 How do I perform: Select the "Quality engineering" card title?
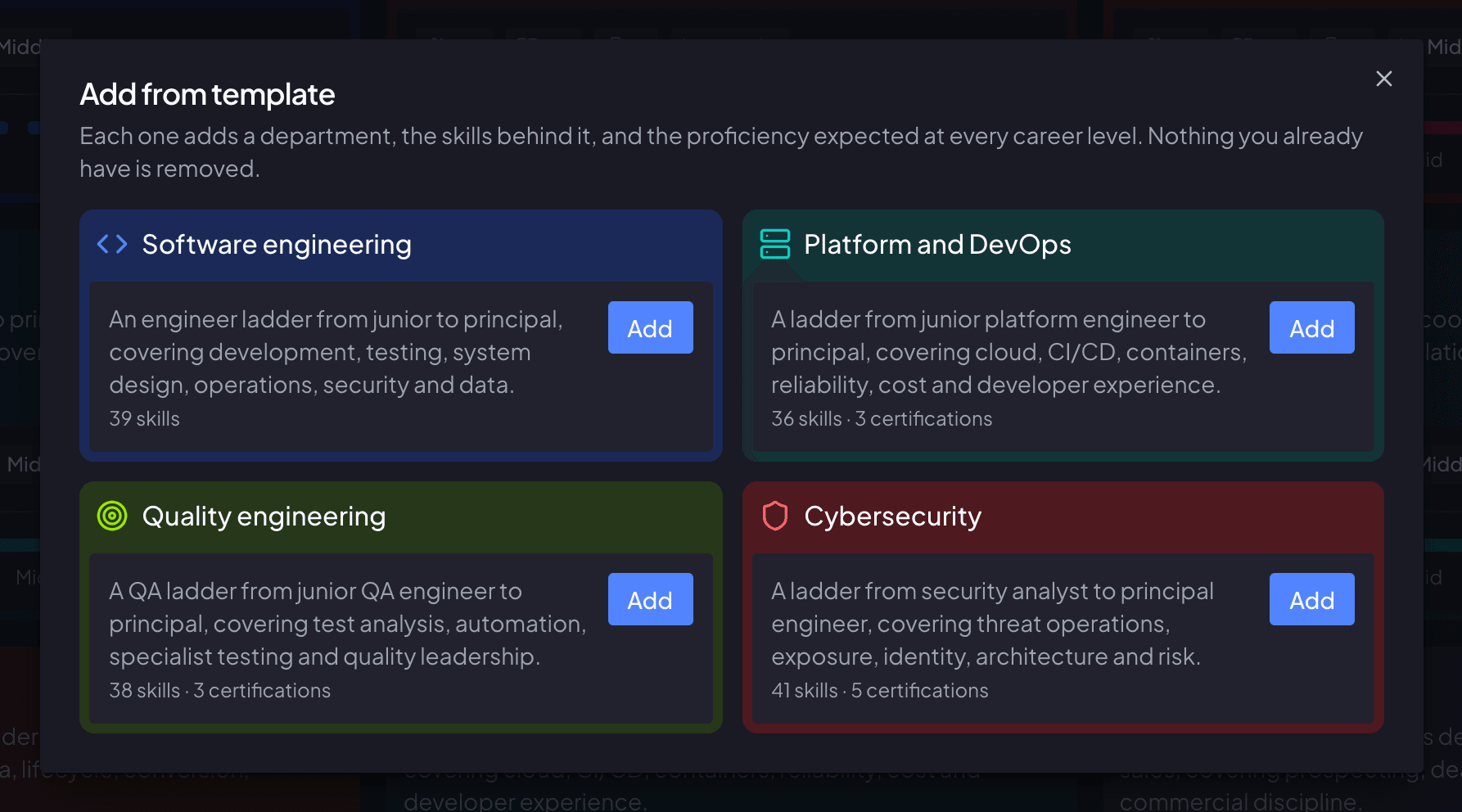coord(264,517)
